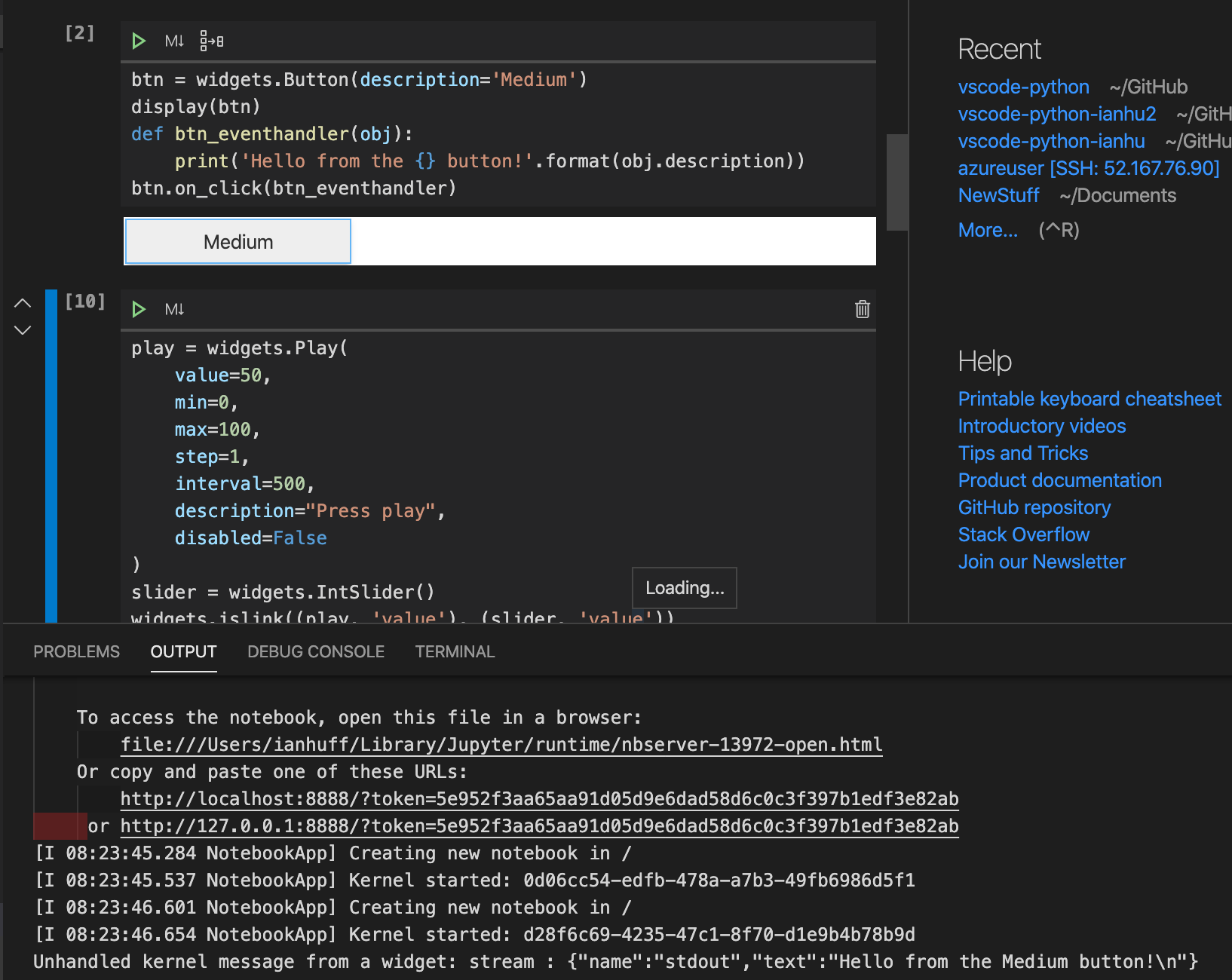1232x980 pixels.
Task: Click the notebook vertical scrollbar thumb
Action: (x=896, y=182)
